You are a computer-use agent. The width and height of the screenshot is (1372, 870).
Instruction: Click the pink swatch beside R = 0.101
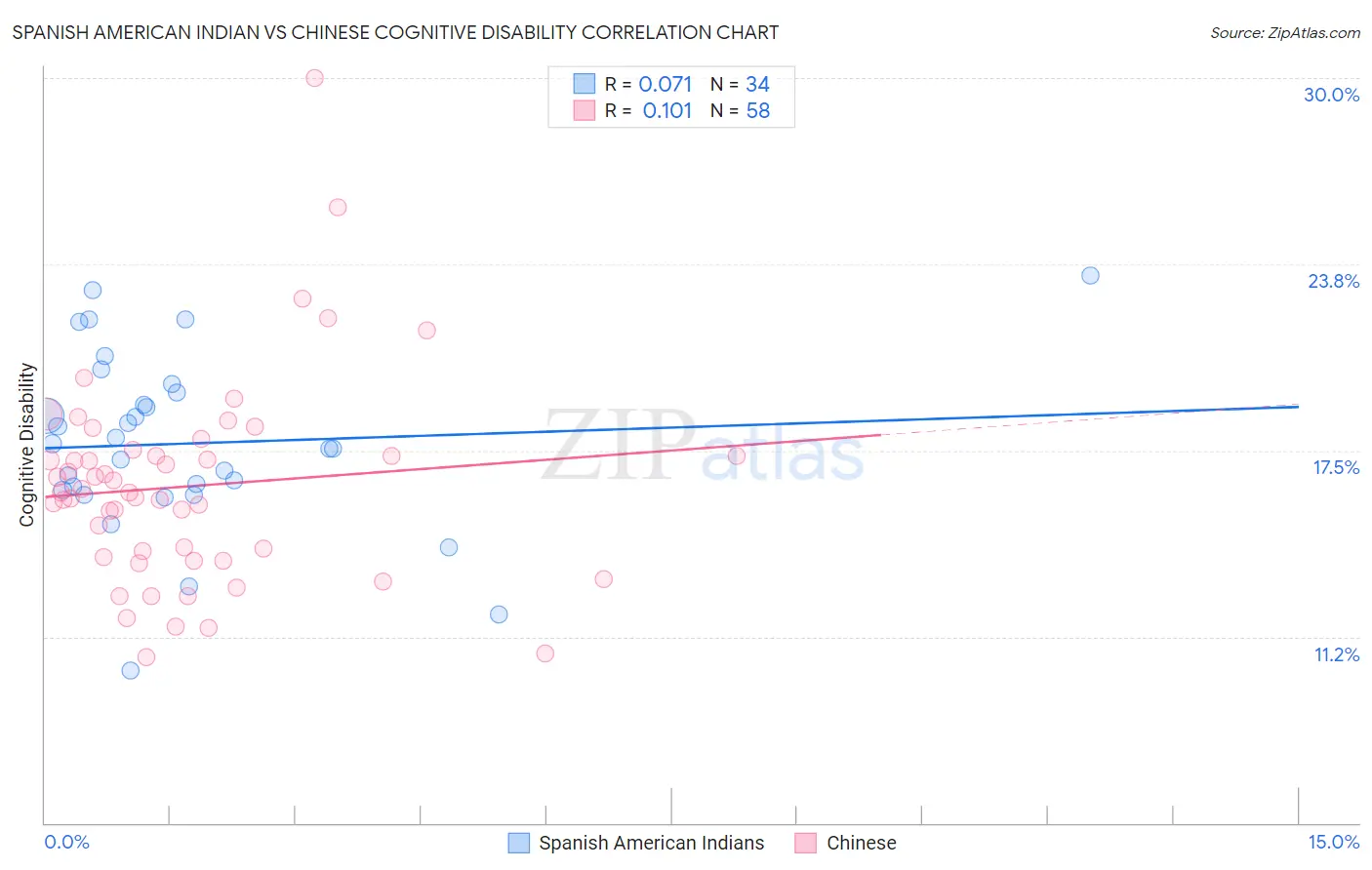pos(584,110)
